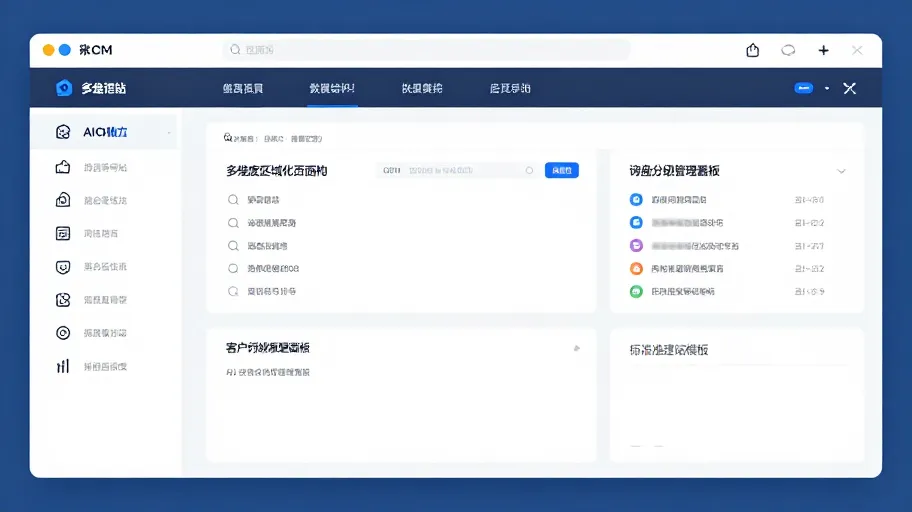Click the text label of the first search-list row
The height and width of the screenshot is (512, 912).
pyautogui.click(x=263, y=200)
